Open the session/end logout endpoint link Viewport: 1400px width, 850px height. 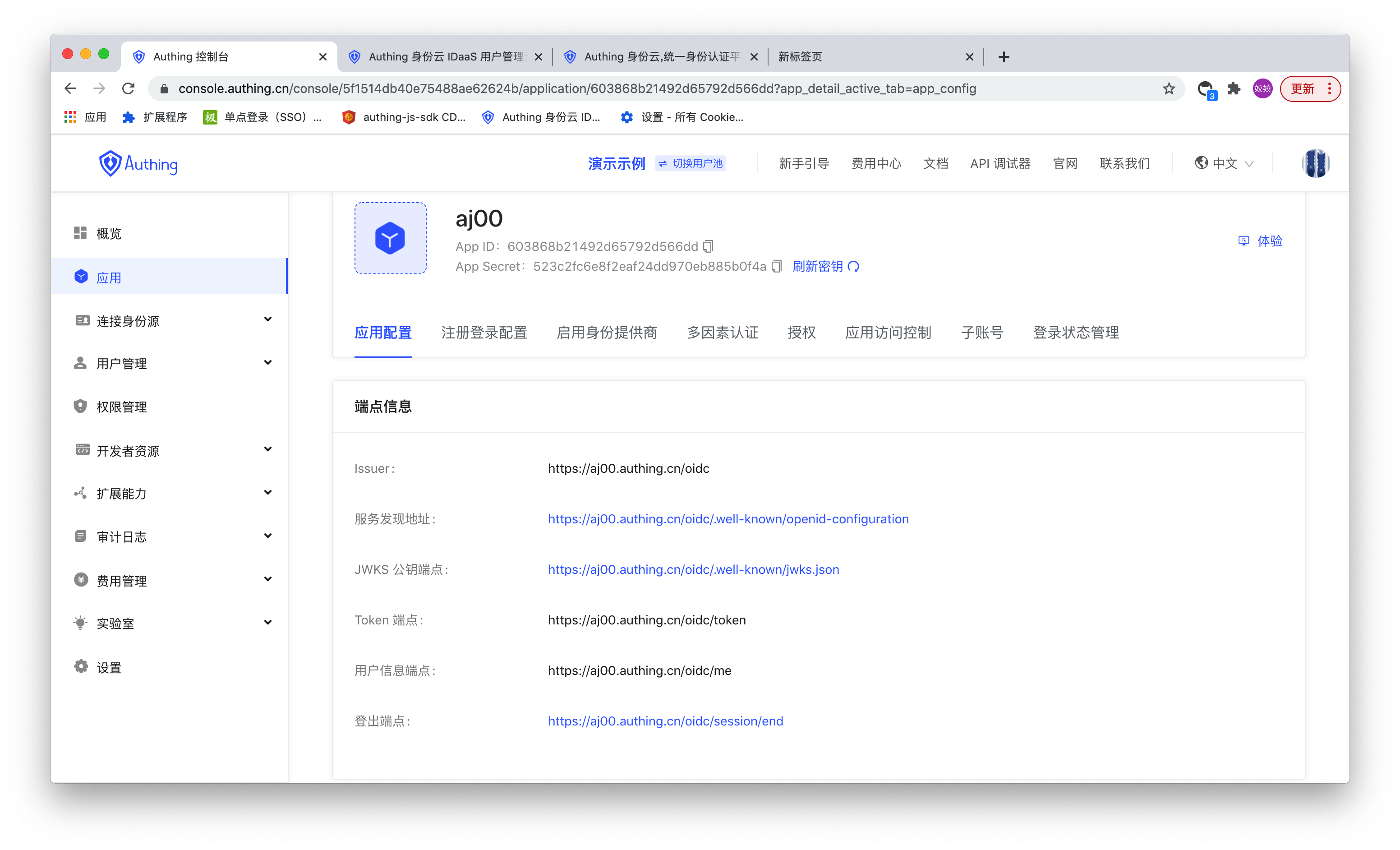[665, 721]
